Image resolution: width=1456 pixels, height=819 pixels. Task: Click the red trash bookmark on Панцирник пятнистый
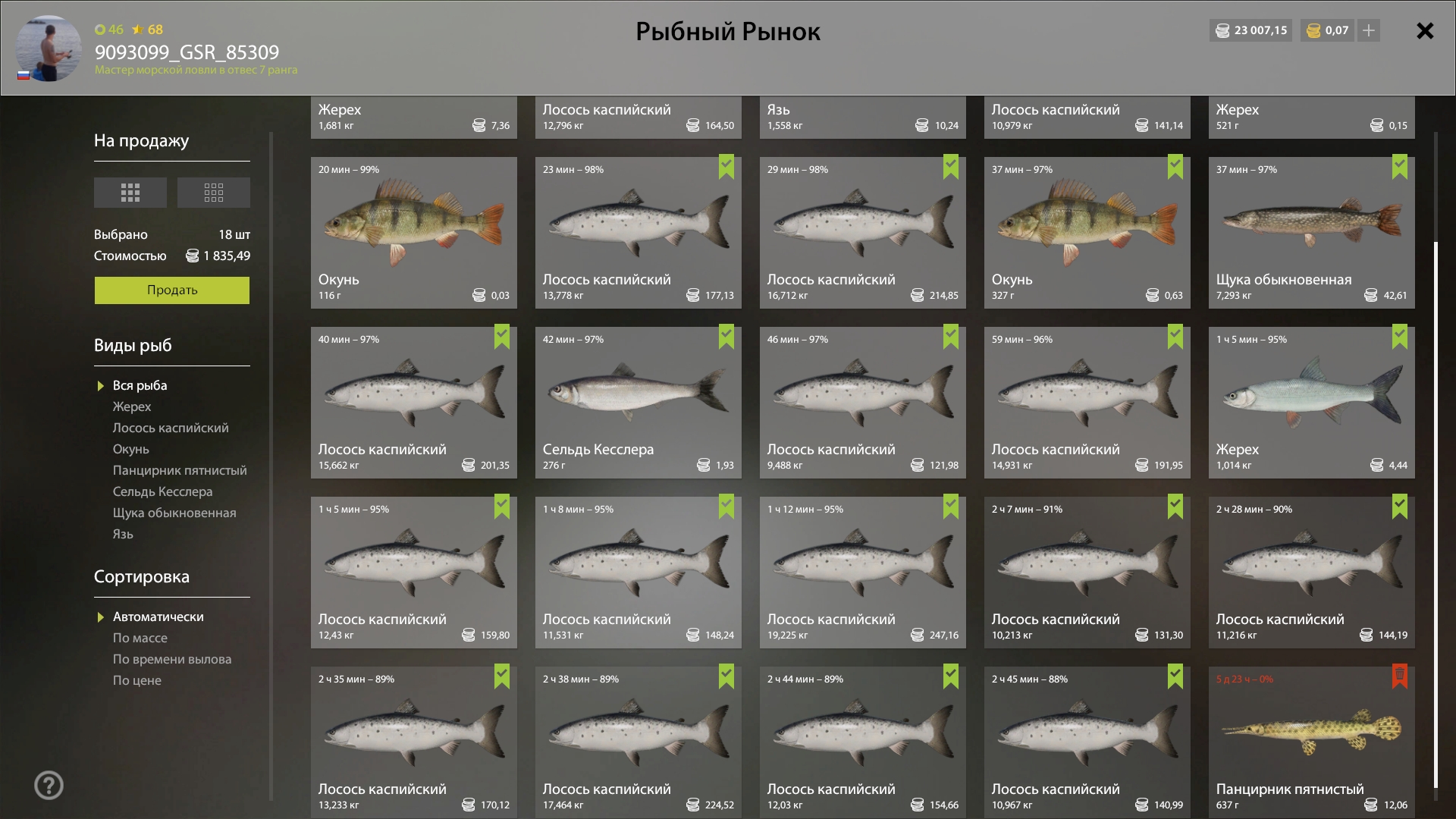pos(1399,676)
